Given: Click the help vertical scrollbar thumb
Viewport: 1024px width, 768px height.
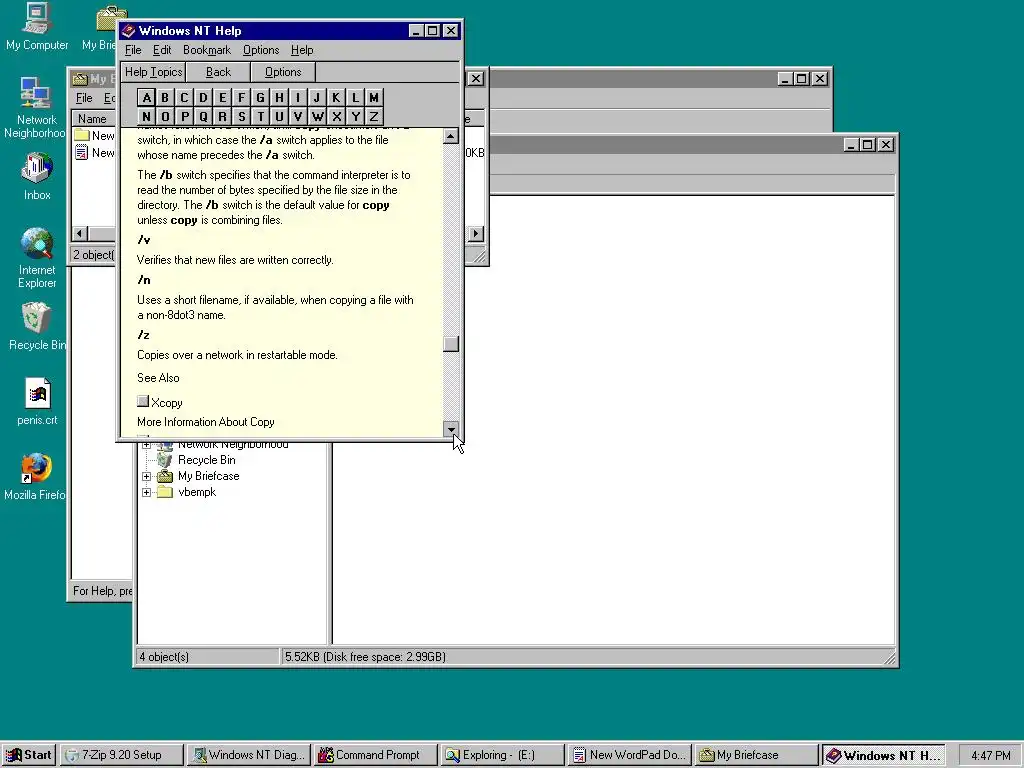Looking at the screenshot, I should pyautogui.click(x=451, y=344).
